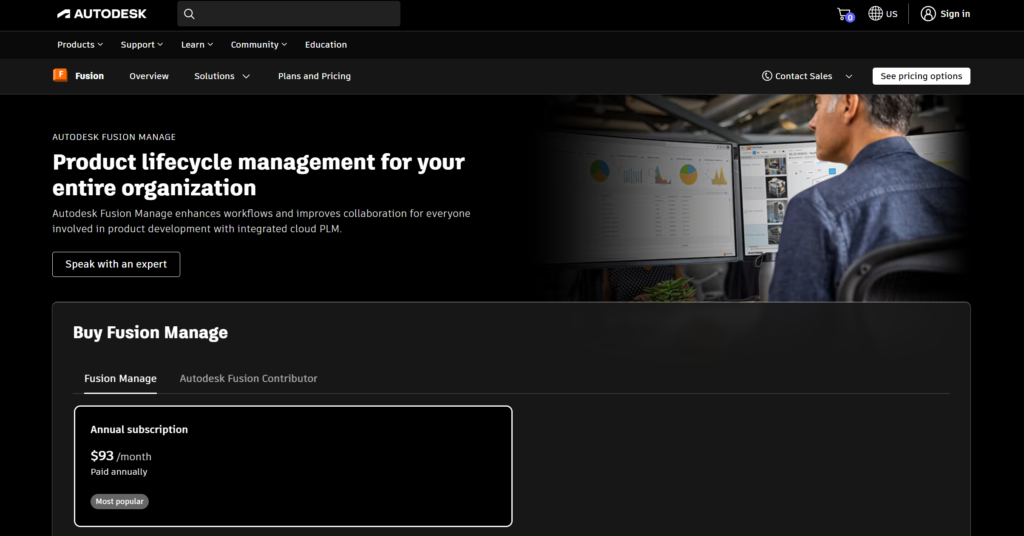
Task: Expand the Contact Sales chevron
Action: pyautogui.click(x=849, y=76)
